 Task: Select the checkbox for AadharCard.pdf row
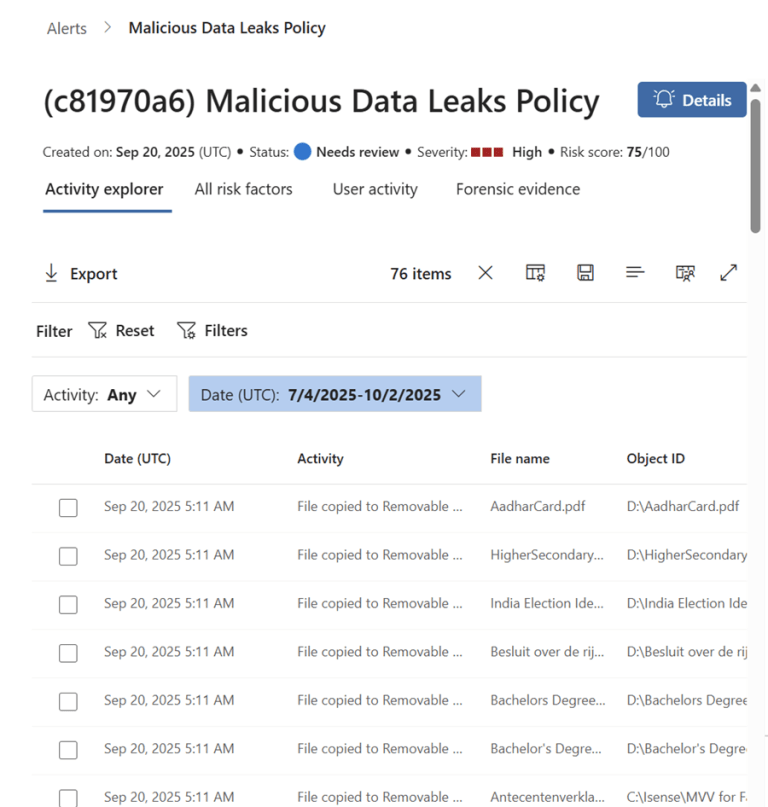click(68, 507)
